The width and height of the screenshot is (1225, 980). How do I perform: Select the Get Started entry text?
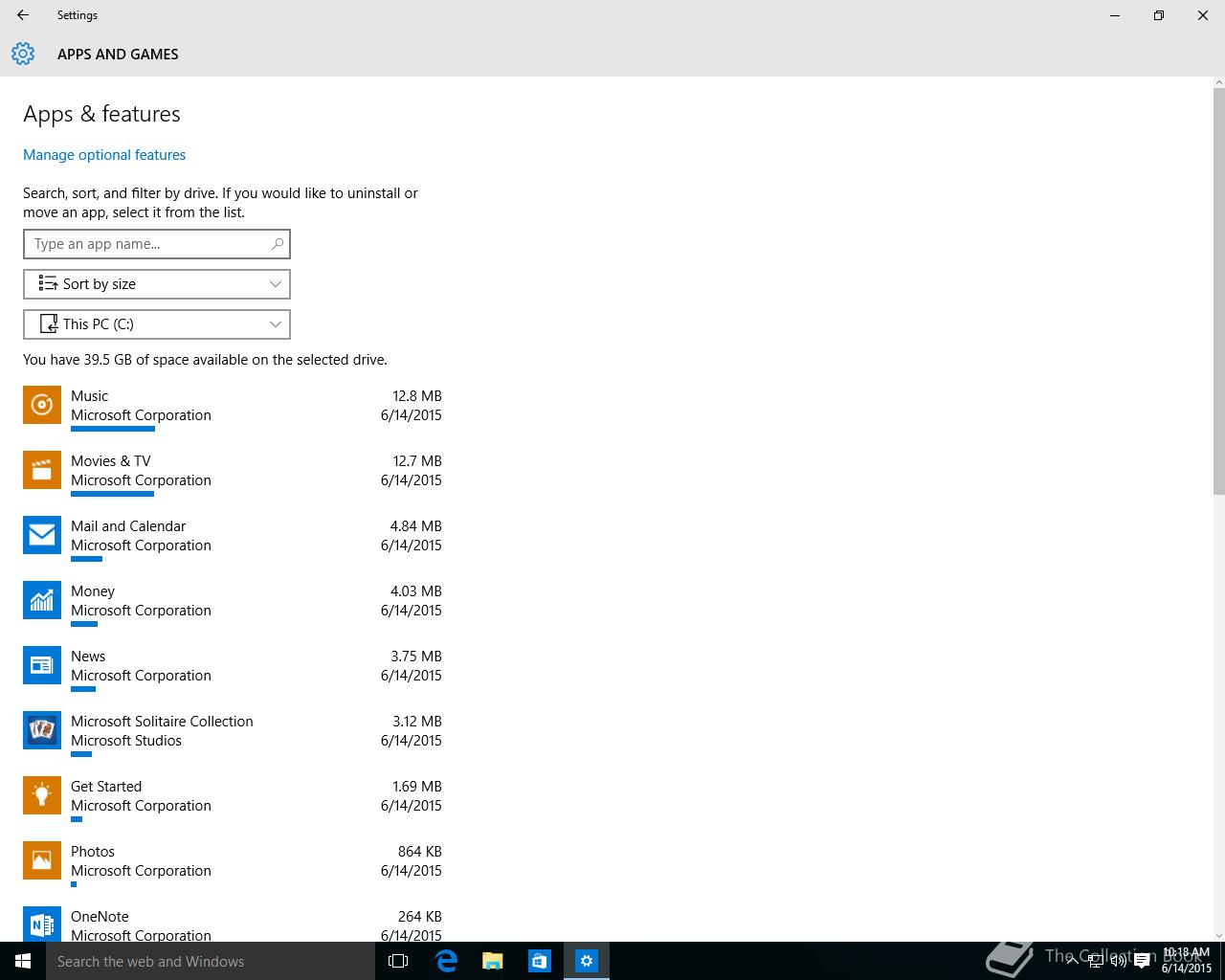106,787
